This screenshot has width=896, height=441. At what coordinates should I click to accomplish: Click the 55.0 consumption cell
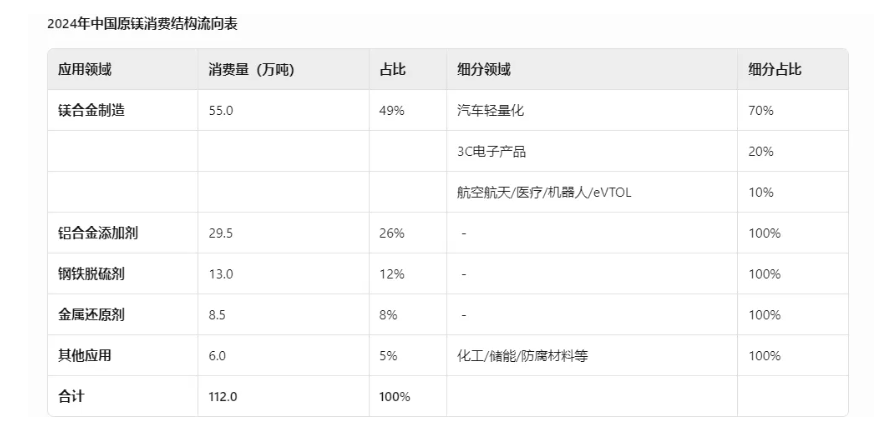(x=220, y=111)
